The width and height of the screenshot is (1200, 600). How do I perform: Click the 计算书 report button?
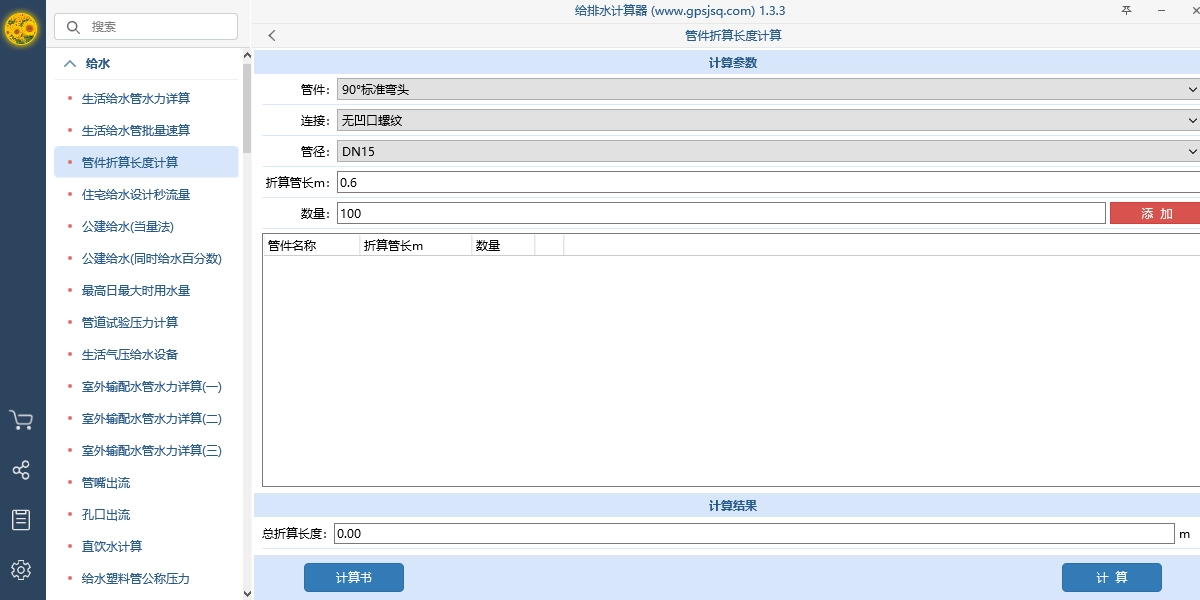click(353, 577)
